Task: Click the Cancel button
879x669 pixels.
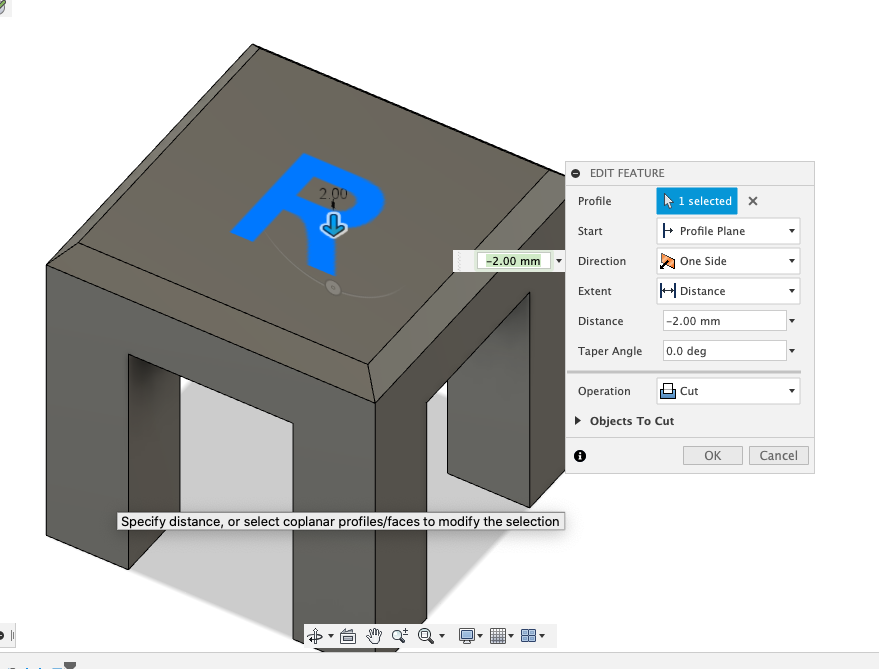Action: [x=779, y=455]
